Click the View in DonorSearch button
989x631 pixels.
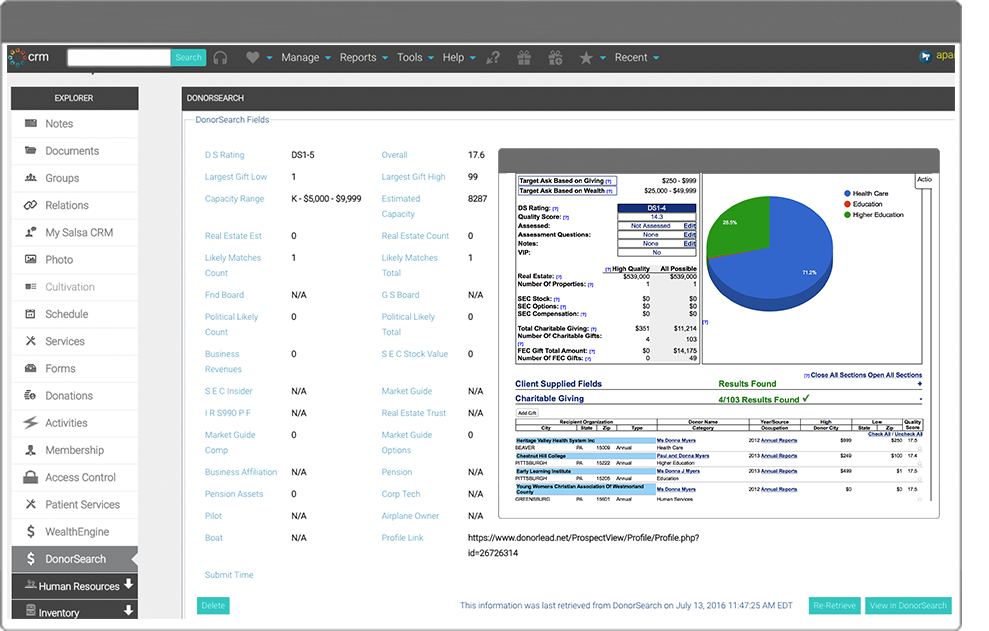pos(908,605)
